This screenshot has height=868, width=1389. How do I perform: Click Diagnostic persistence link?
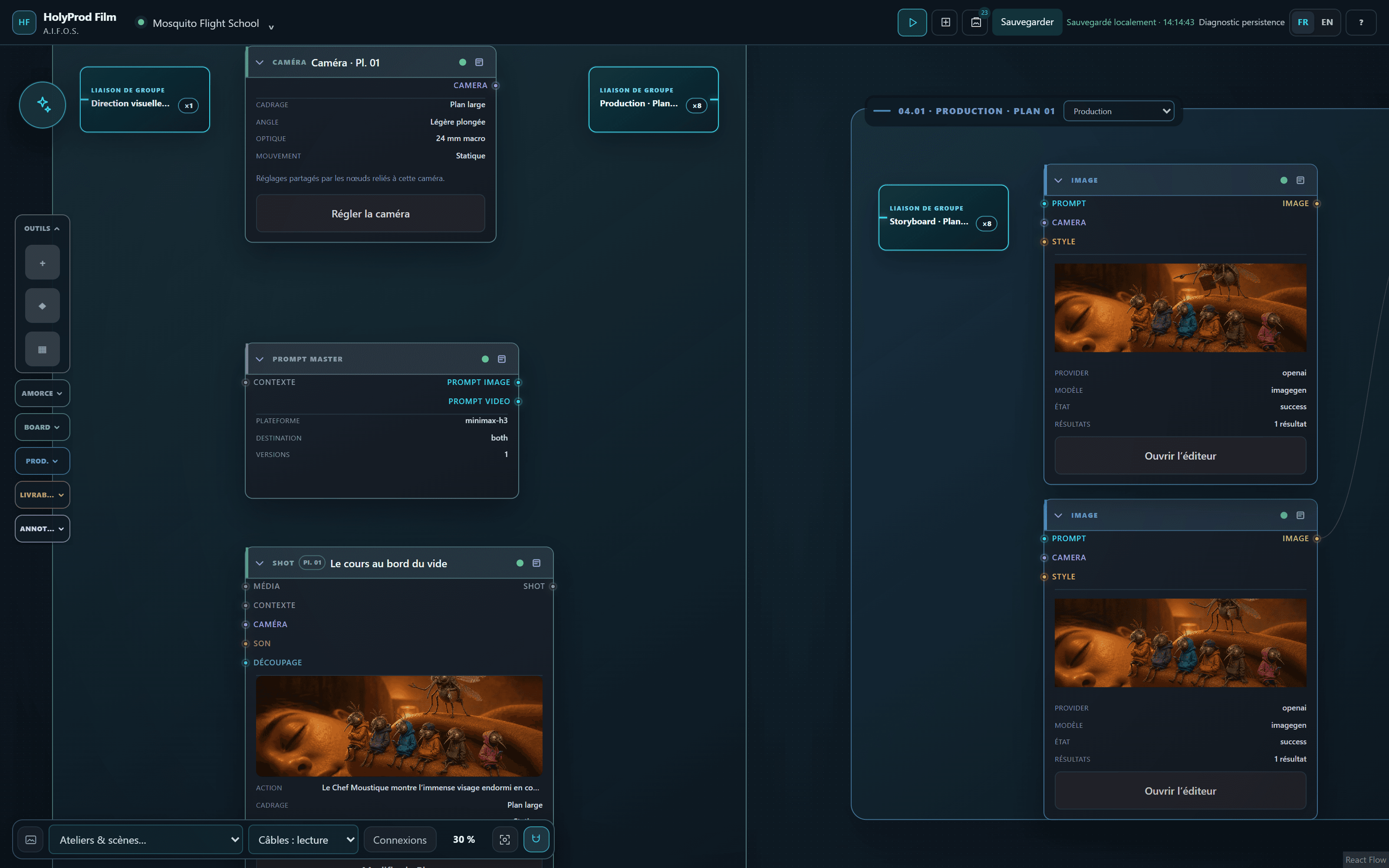(x=1241, y=23)
